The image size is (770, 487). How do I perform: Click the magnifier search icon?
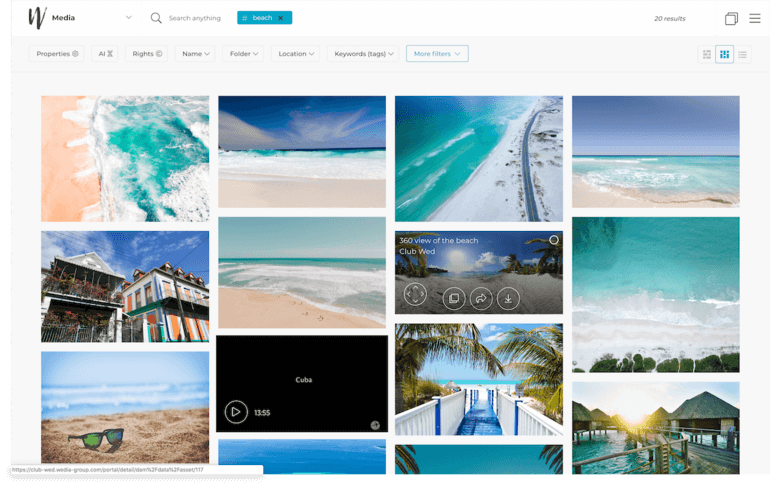point(156,18)
